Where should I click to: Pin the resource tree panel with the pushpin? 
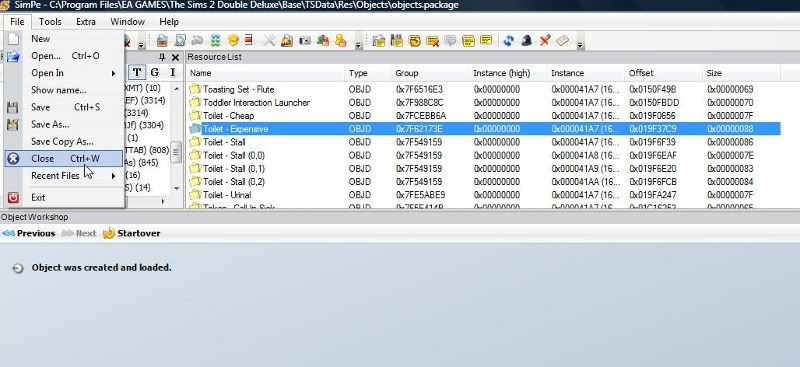(162, 57)
